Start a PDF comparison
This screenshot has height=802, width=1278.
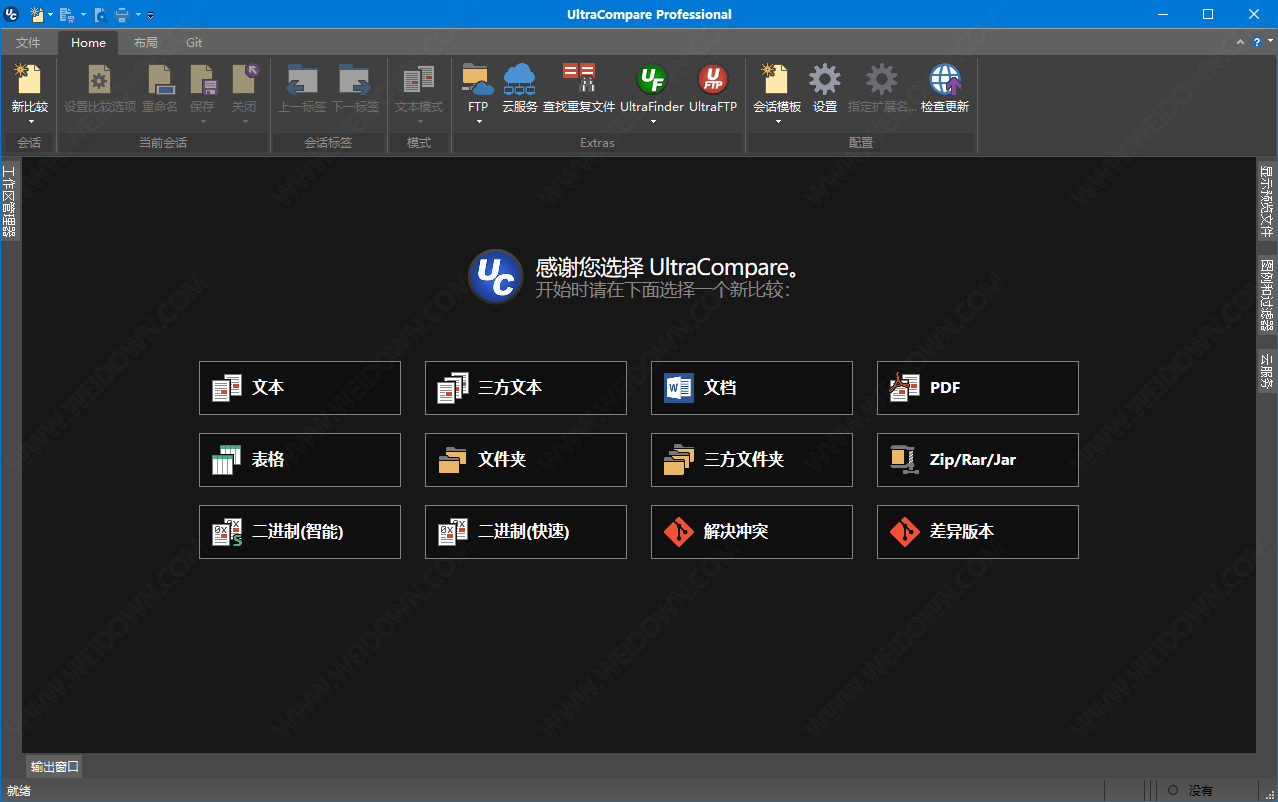978,388
